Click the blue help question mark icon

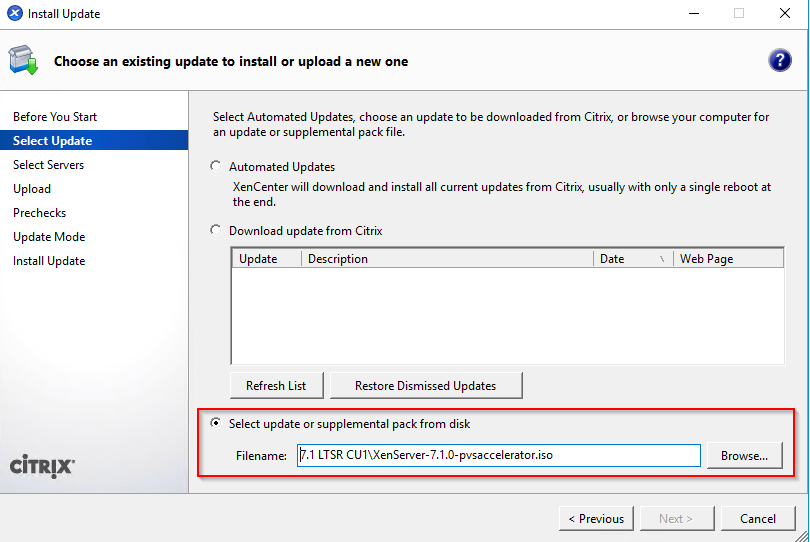pos(780,60)
